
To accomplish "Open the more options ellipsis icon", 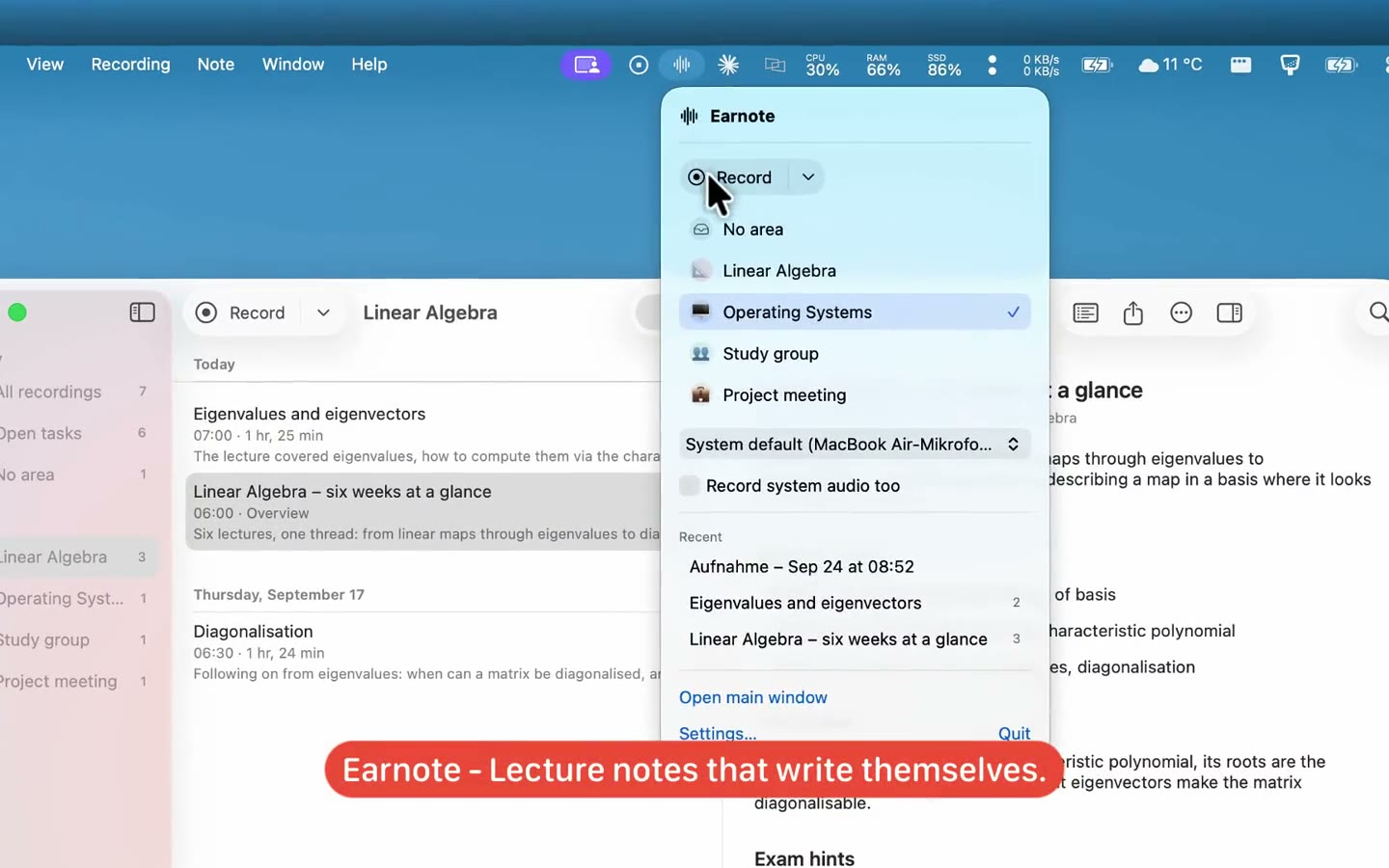I will coord(1182,312).
